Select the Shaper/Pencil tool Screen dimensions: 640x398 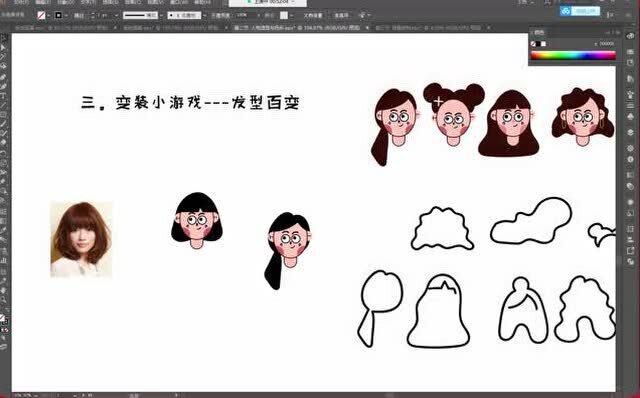tap(4, 134)
